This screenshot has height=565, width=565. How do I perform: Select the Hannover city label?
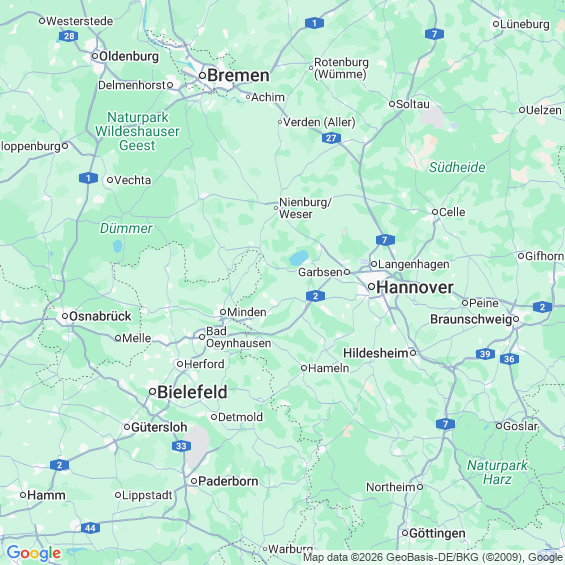(415, 287)
